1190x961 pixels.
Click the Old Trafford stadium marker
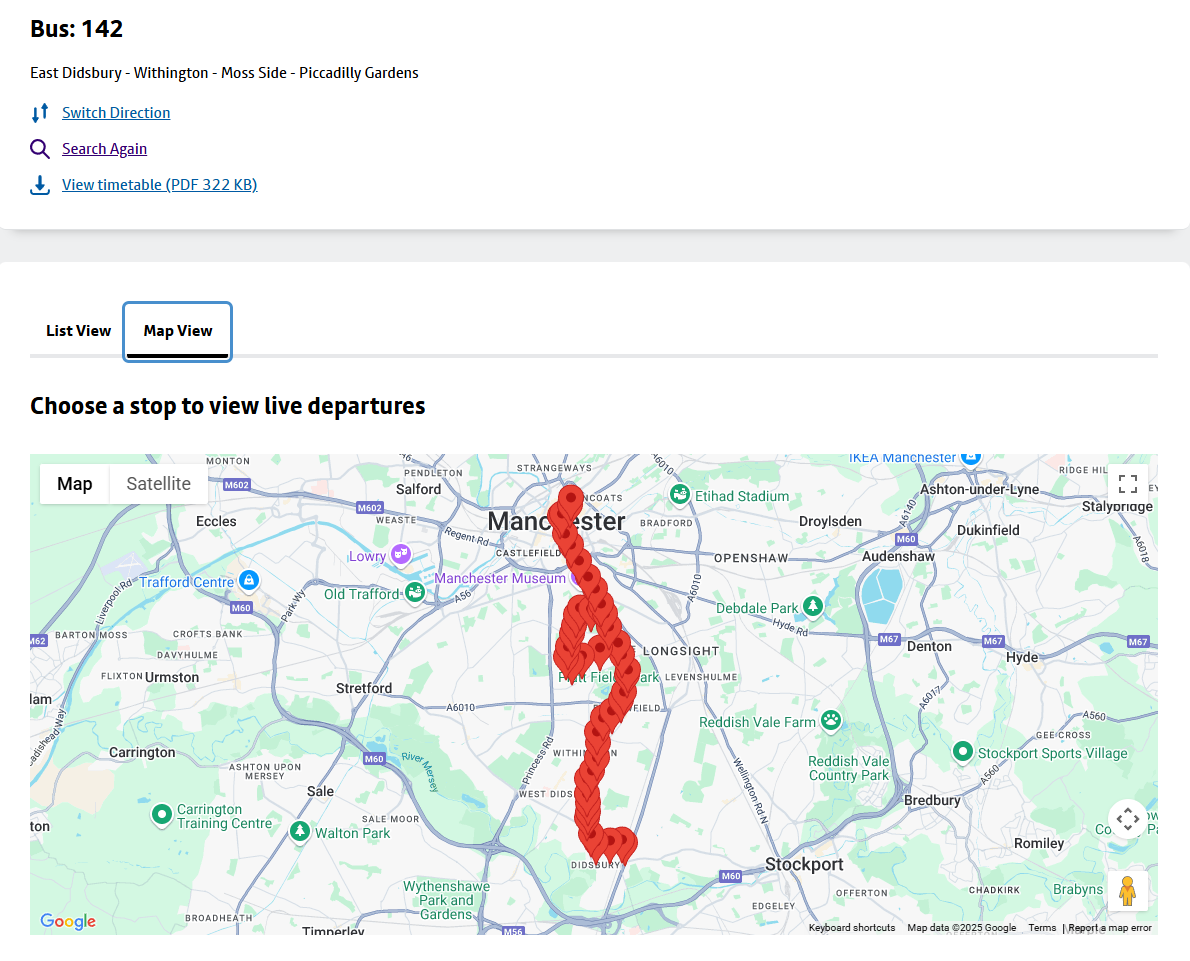click(x=414, y=592)
